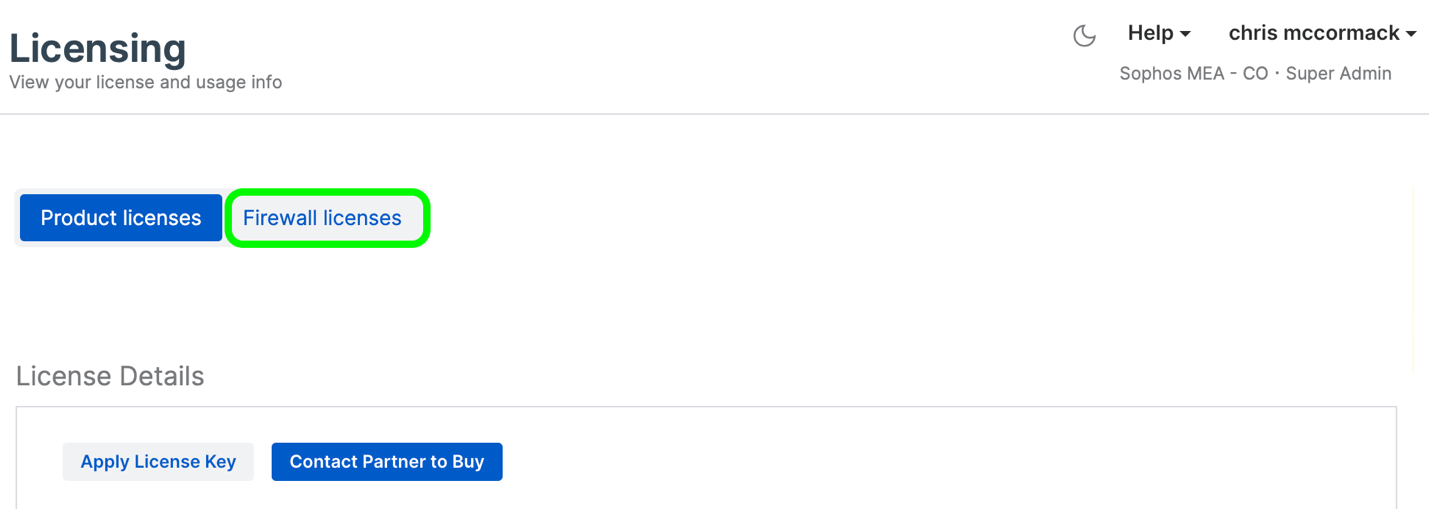Click the blank area below the license tabs
Screen dimensions: 1429x509
point(600,300)
